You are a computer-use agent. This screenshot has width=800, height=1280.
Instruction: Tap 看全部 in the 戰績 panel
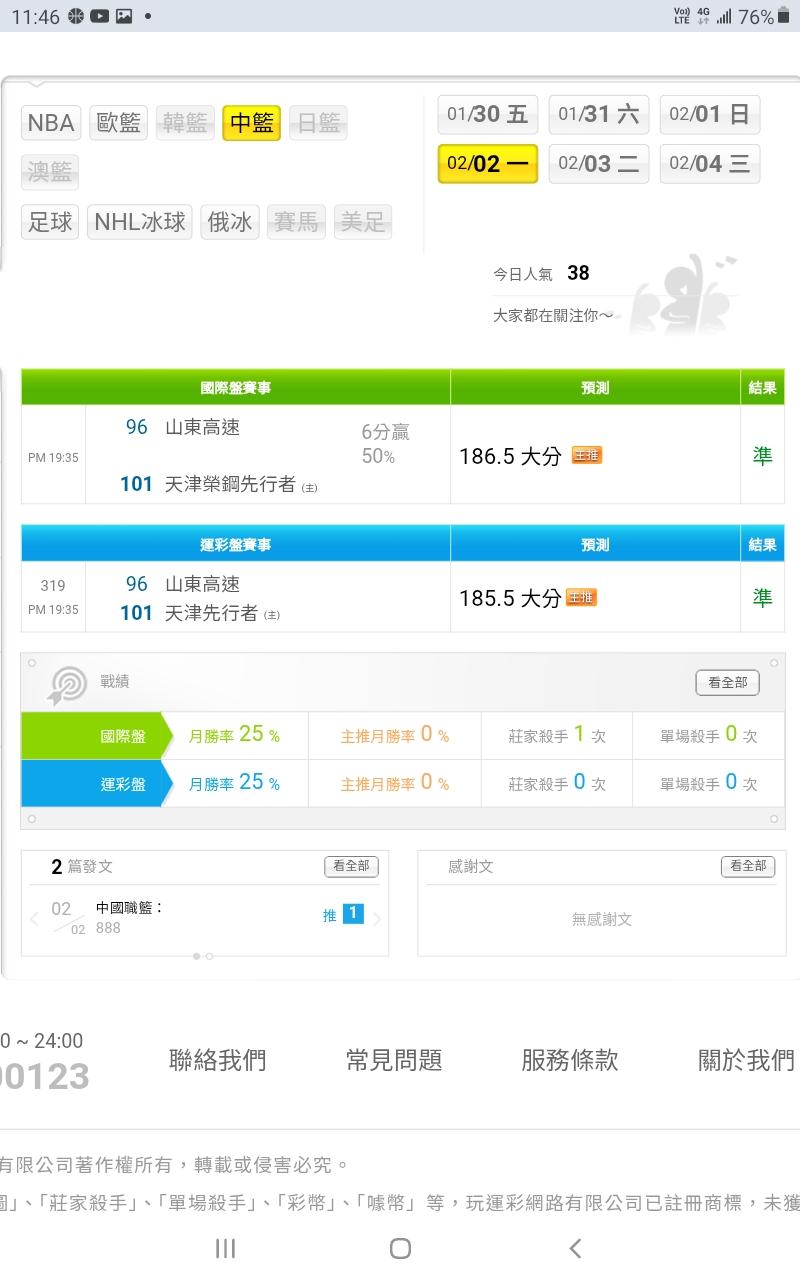pyautogui.click(x=727, y=683)
